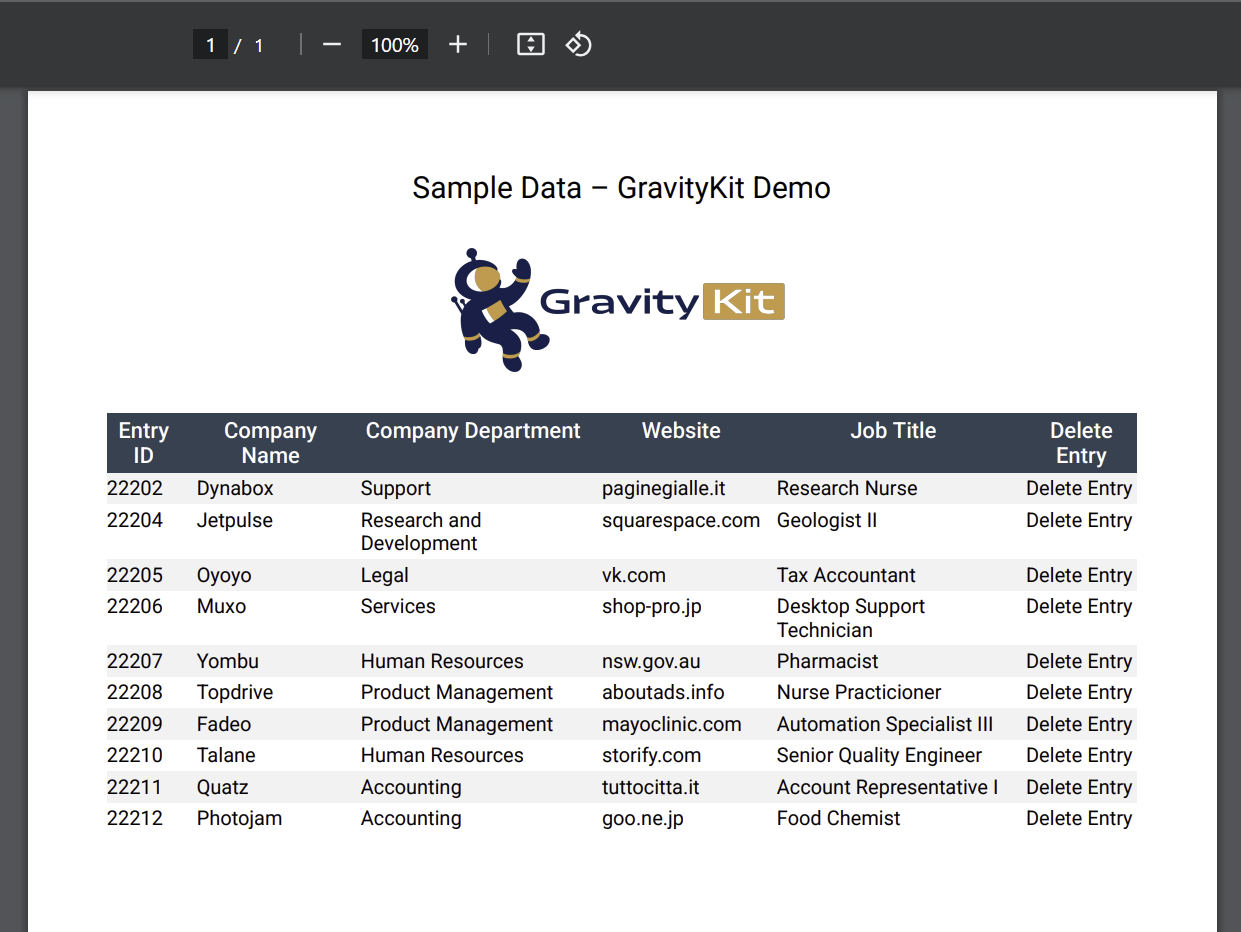Click the Company Name column header

click(x=270, y=443)
